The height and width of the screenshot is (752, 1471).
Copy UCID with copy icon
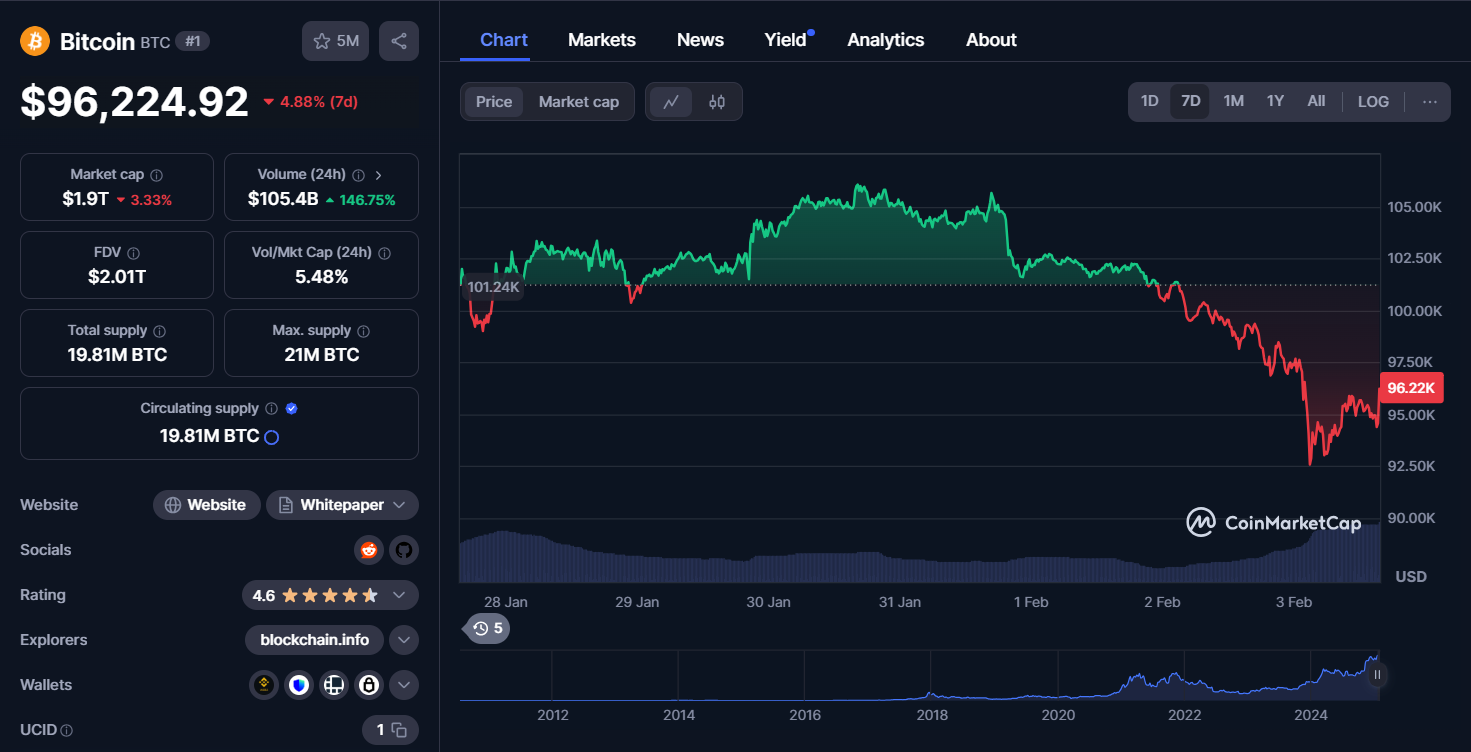(399, 730)
